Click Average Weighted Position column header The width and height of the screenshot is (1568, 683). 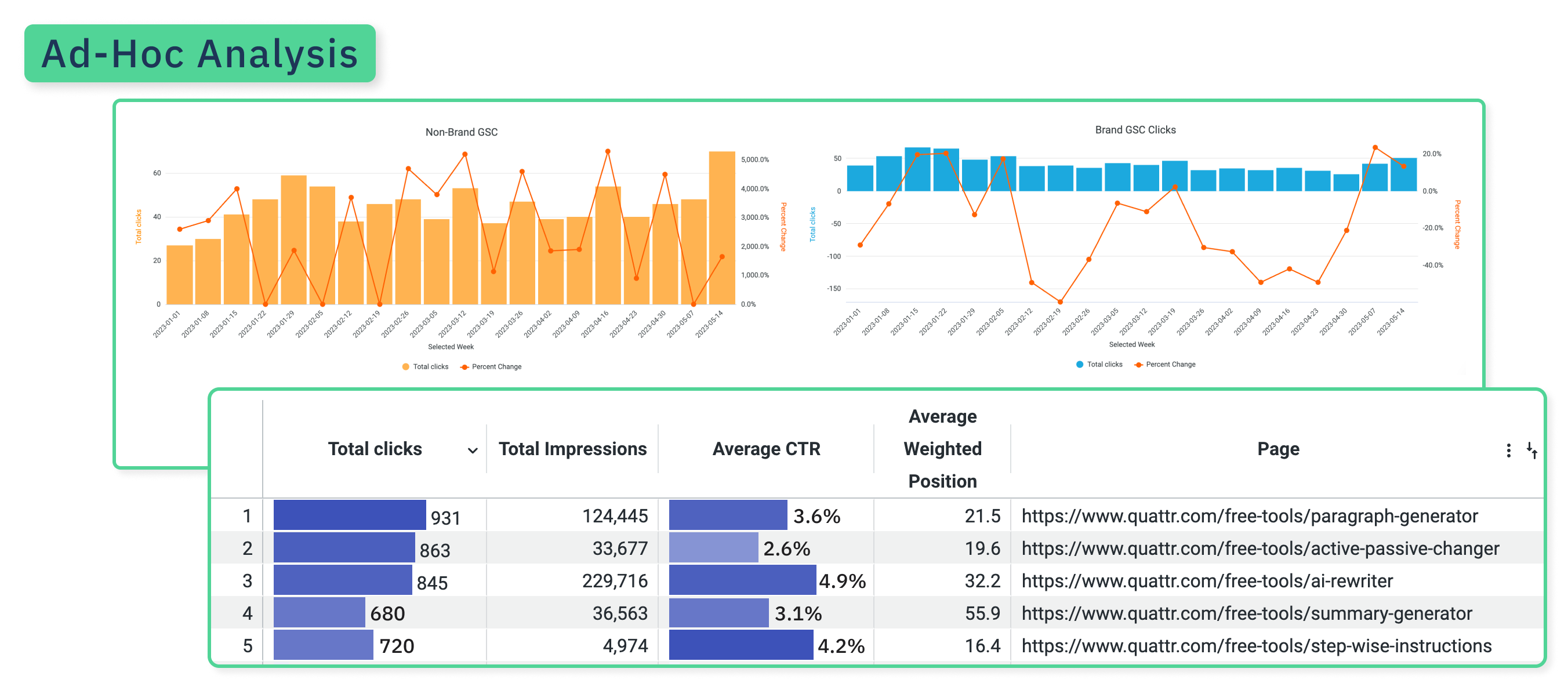point(942,449)
